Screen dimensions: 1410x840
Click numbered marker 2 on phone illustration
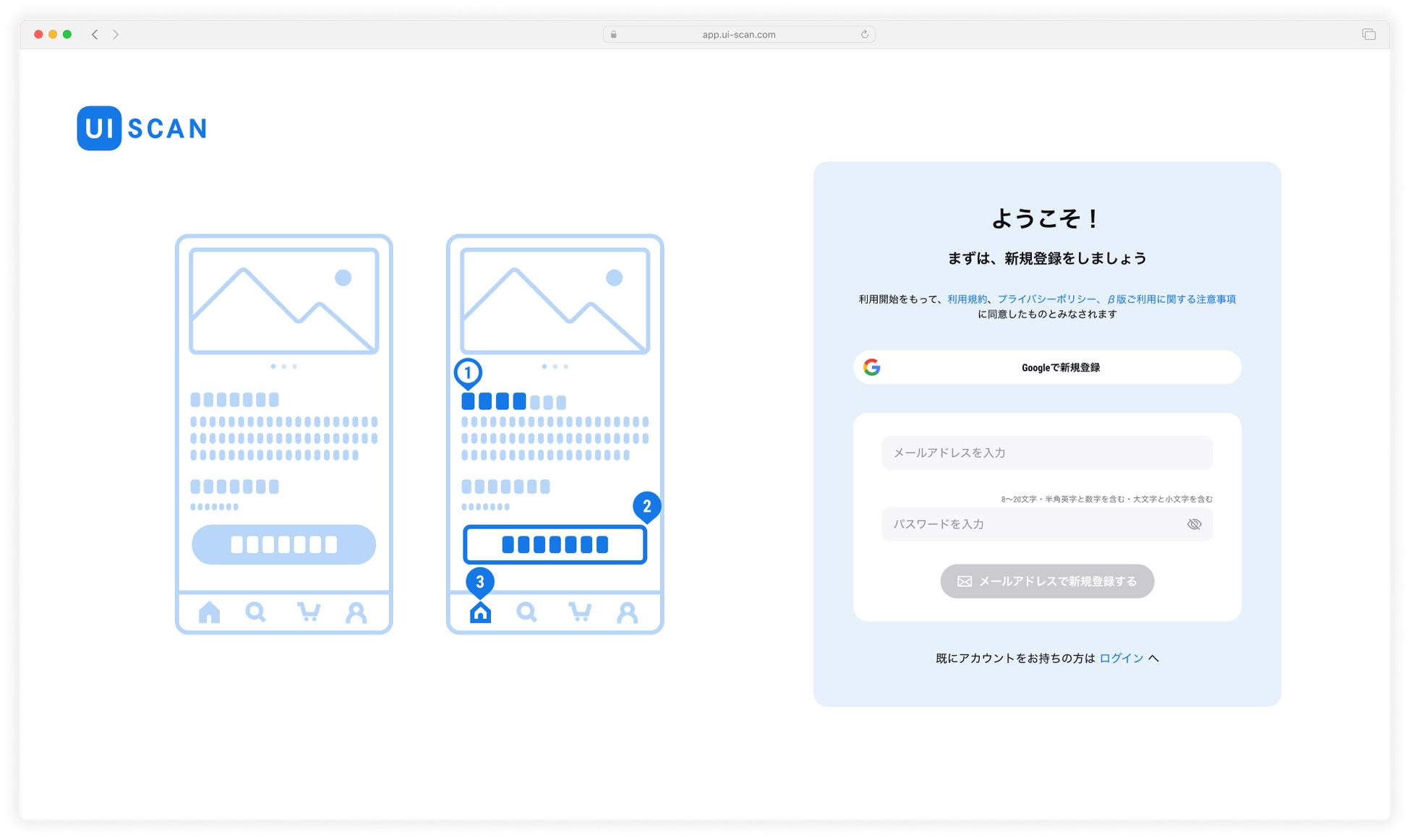tap(646, 506)
